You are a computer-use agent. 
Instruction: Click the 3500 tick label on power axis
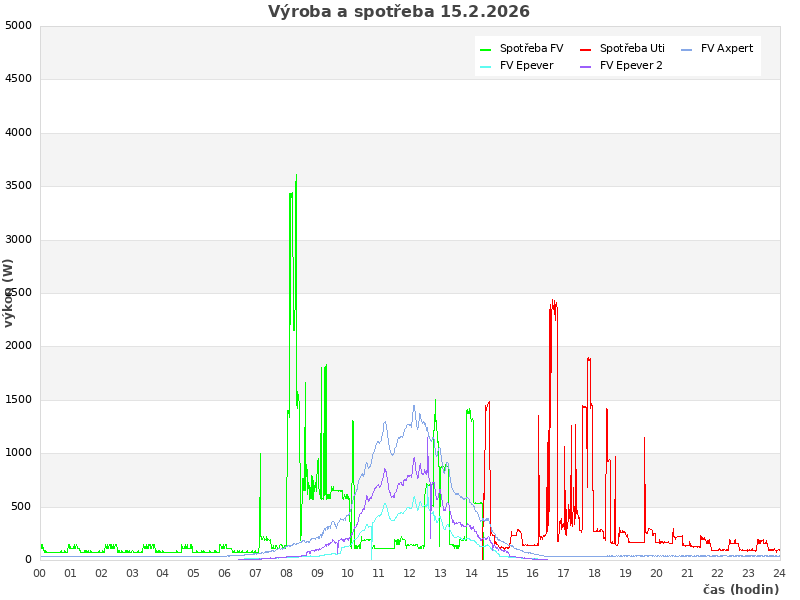pos(18,186)
